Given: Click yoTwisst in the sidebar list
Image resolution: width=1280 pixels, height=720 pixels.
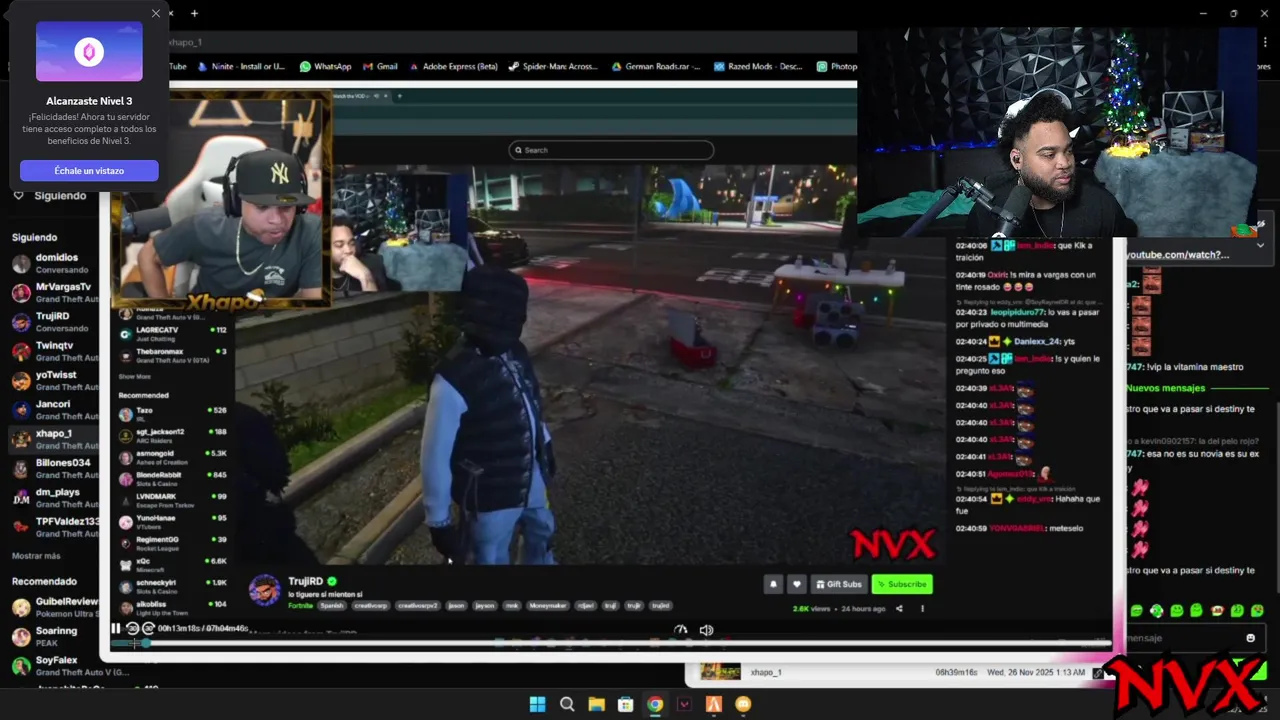Looking at the screenshot, I should tap(56, 380).
